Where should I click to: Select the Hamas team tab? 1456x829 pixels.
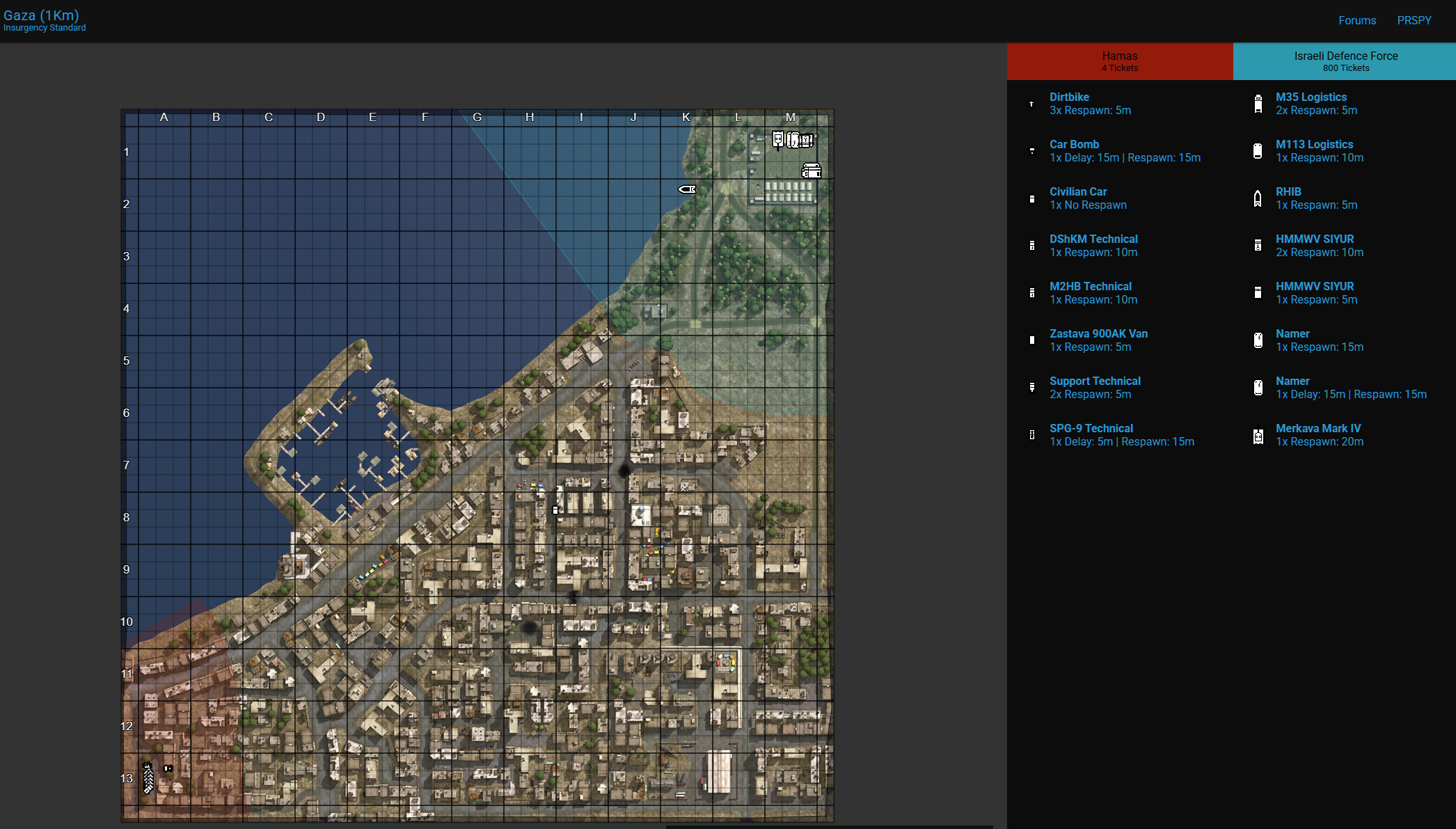[x=1119, y=61]
